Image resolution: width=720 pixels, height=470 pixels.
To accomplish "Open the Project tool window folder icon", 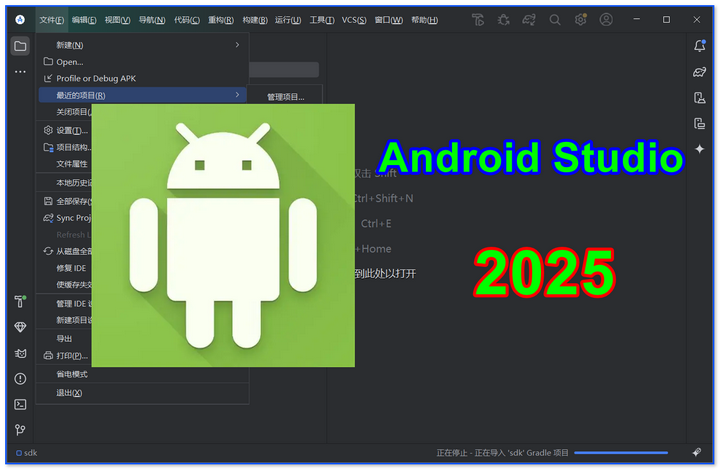I will (x=20, y=46).
